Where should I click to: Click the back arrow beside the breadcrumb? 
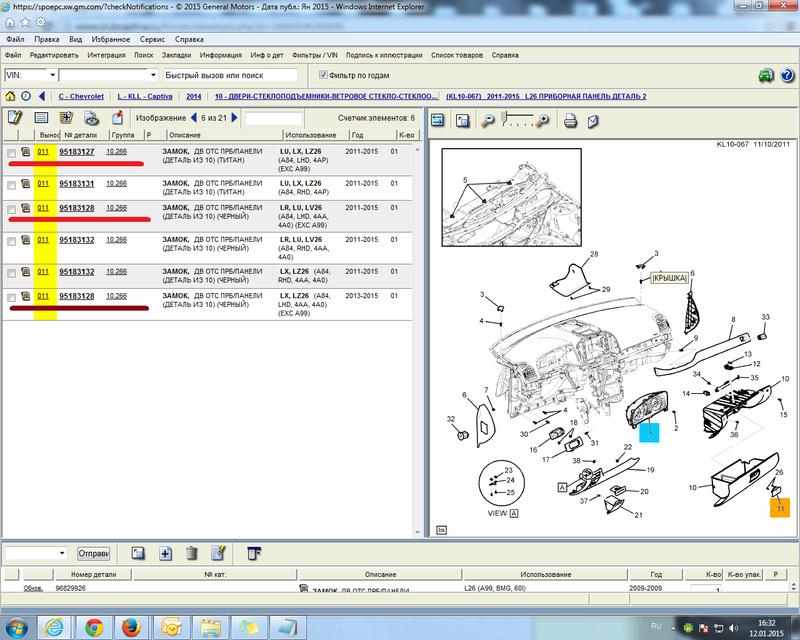pyautogui.click(x=42, y=96)
